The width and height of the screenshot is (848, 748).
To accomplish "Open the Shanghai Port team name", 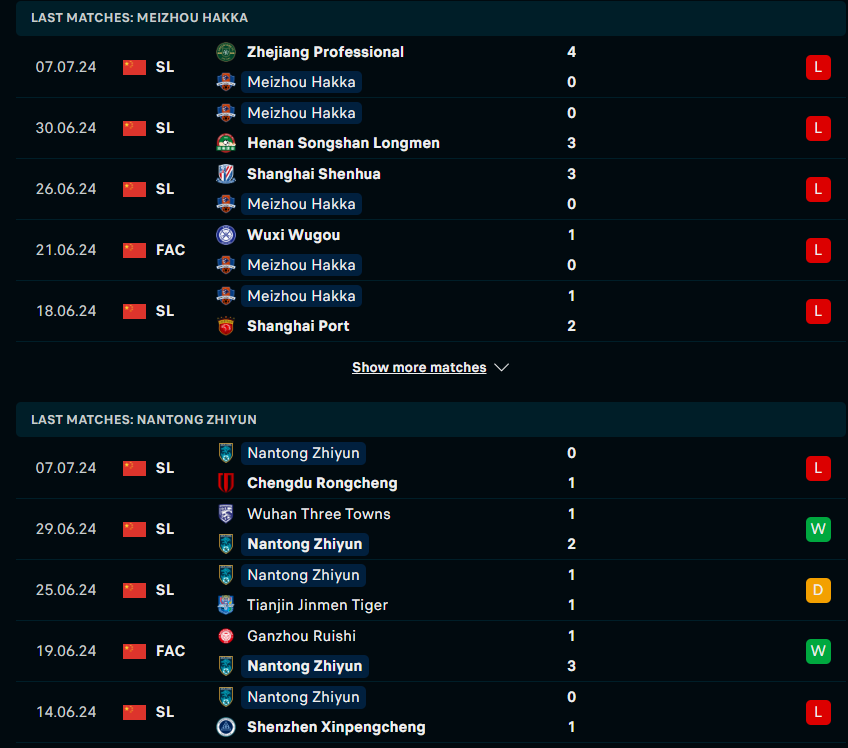I will (x=298, y=326).
